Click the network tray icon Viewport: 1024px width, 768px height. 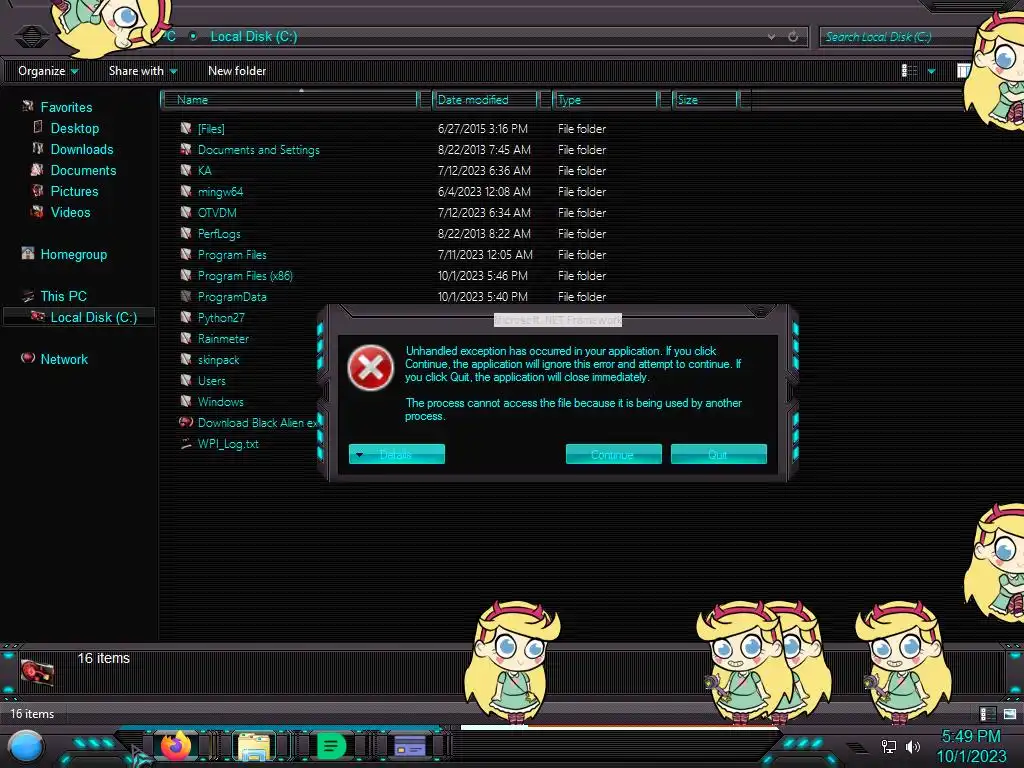(888, 746)
